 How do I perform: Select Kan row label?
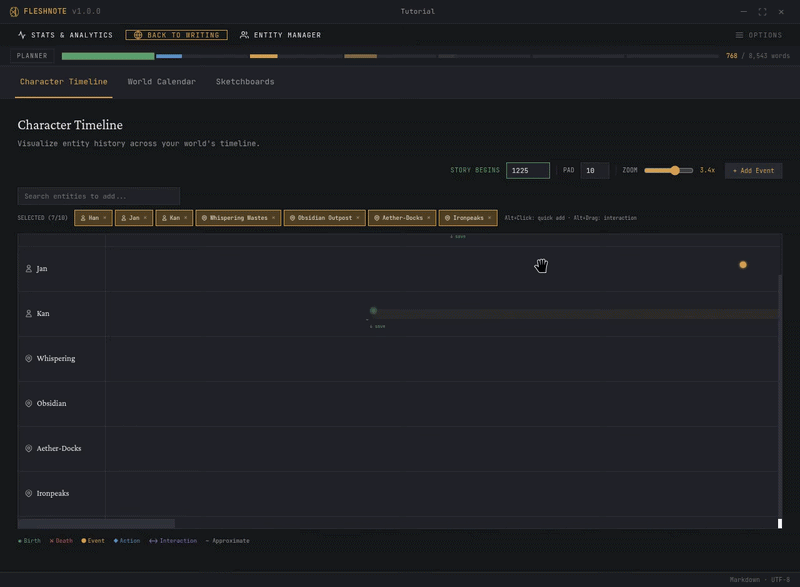point(43,314)
